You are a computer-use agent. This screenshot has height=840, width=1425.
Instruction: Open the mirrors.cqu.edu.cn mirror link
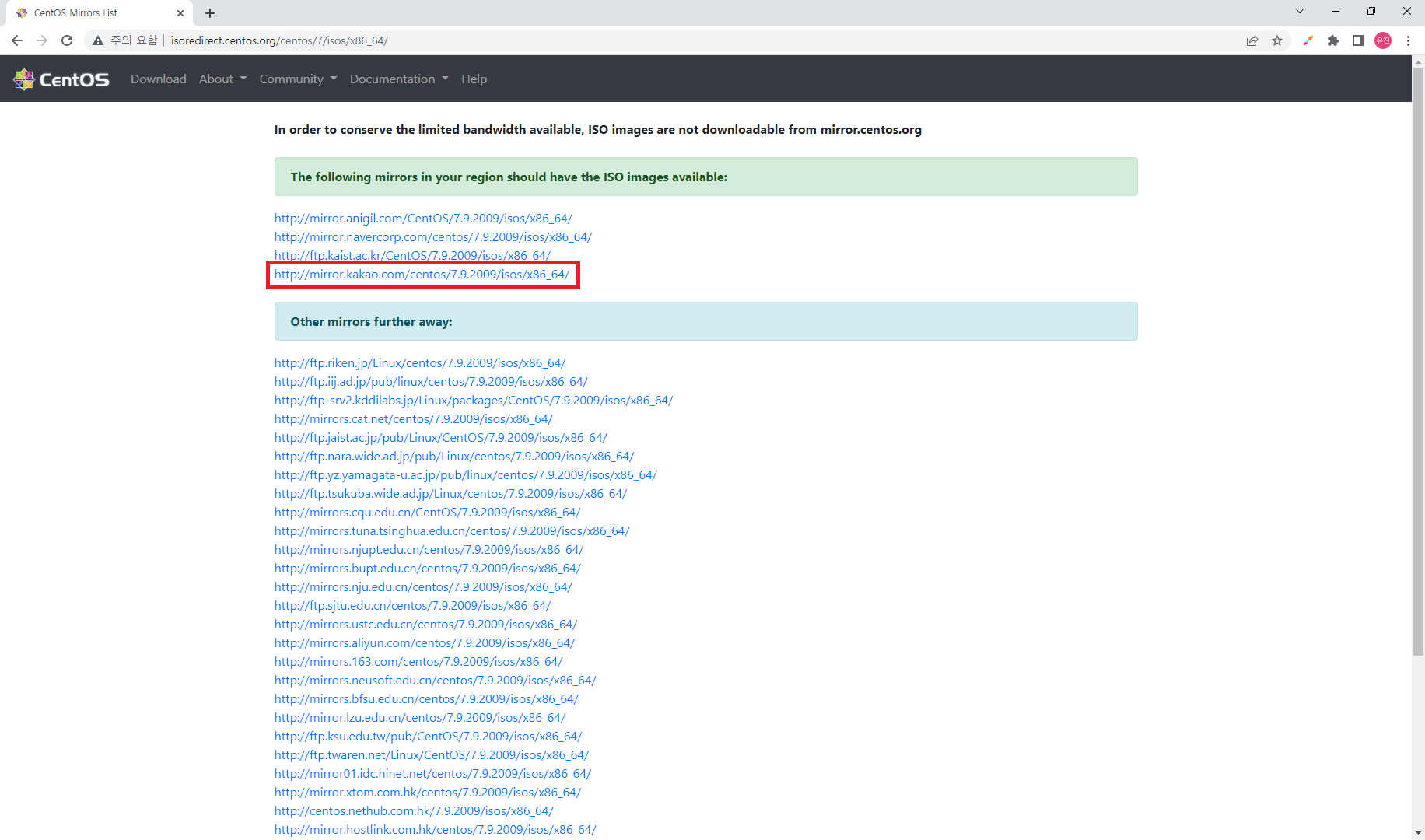click(427, 513)
